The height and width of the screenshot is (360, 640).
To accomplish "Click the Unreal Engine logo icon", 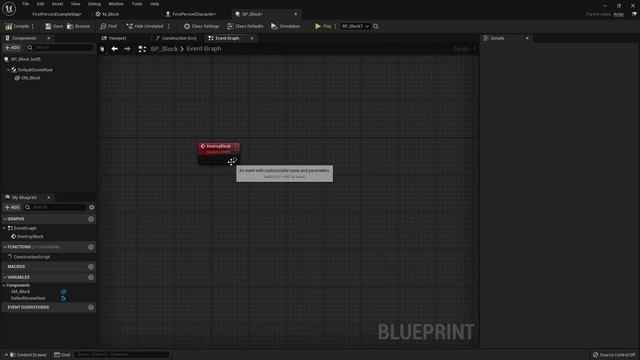I will pyautogui.click(x=9, y=8).
